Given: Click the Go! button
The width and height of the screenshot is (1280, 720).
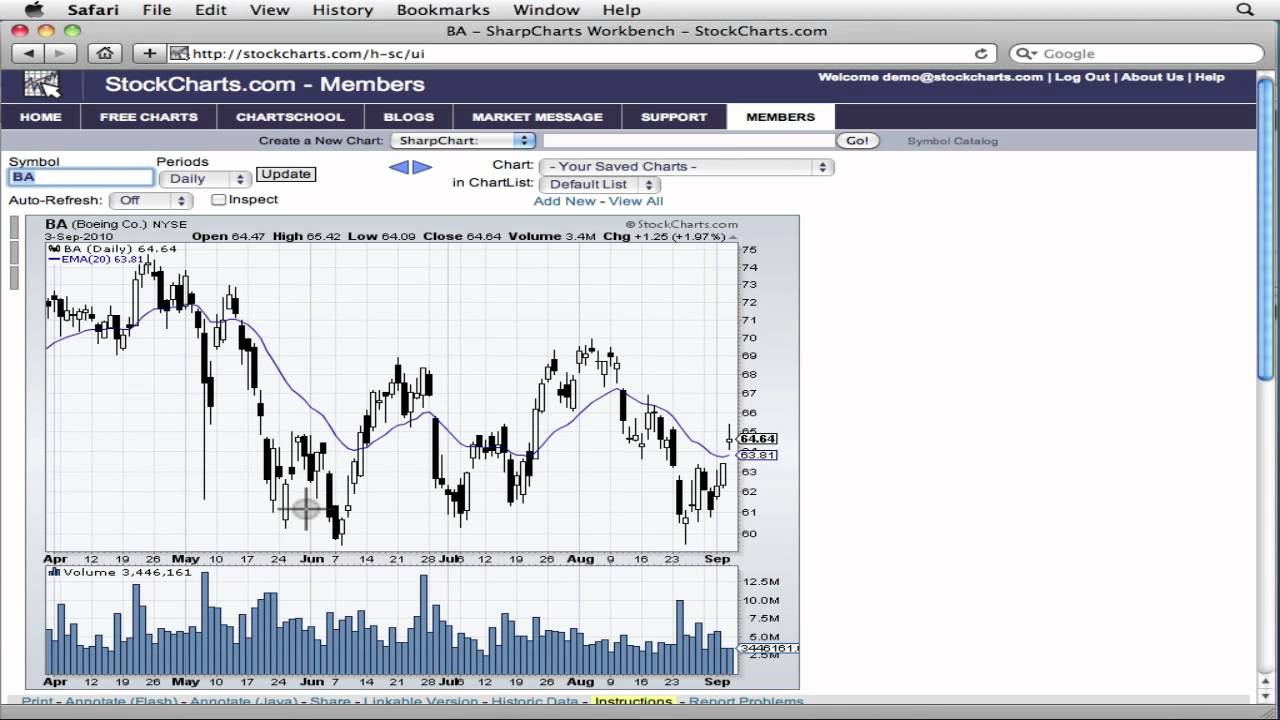Looking at the screenshot, I should [x=857, y=141].
